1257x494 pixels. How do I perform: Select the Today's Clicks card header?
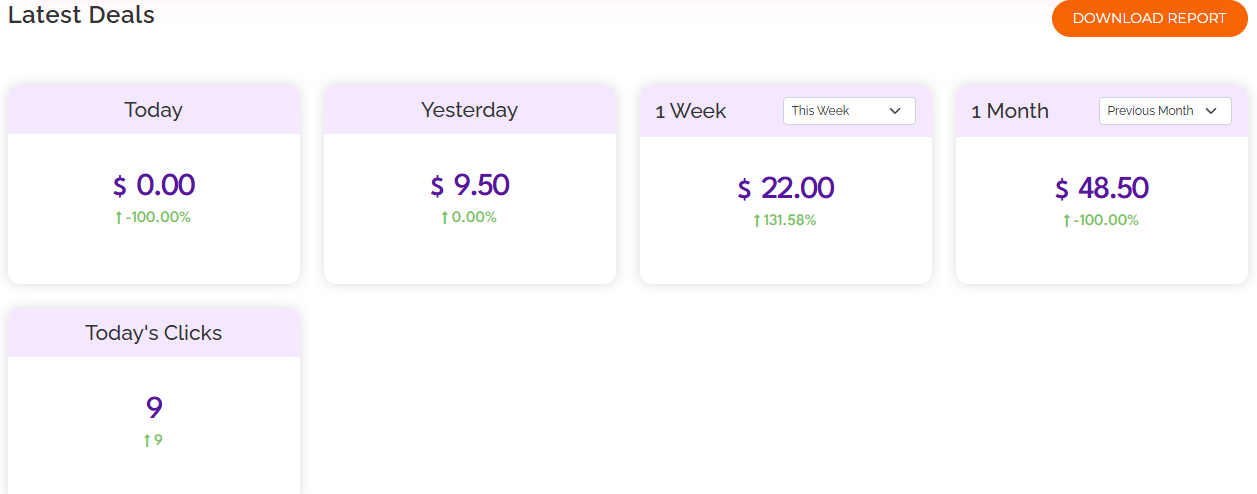tap(153, 333)
